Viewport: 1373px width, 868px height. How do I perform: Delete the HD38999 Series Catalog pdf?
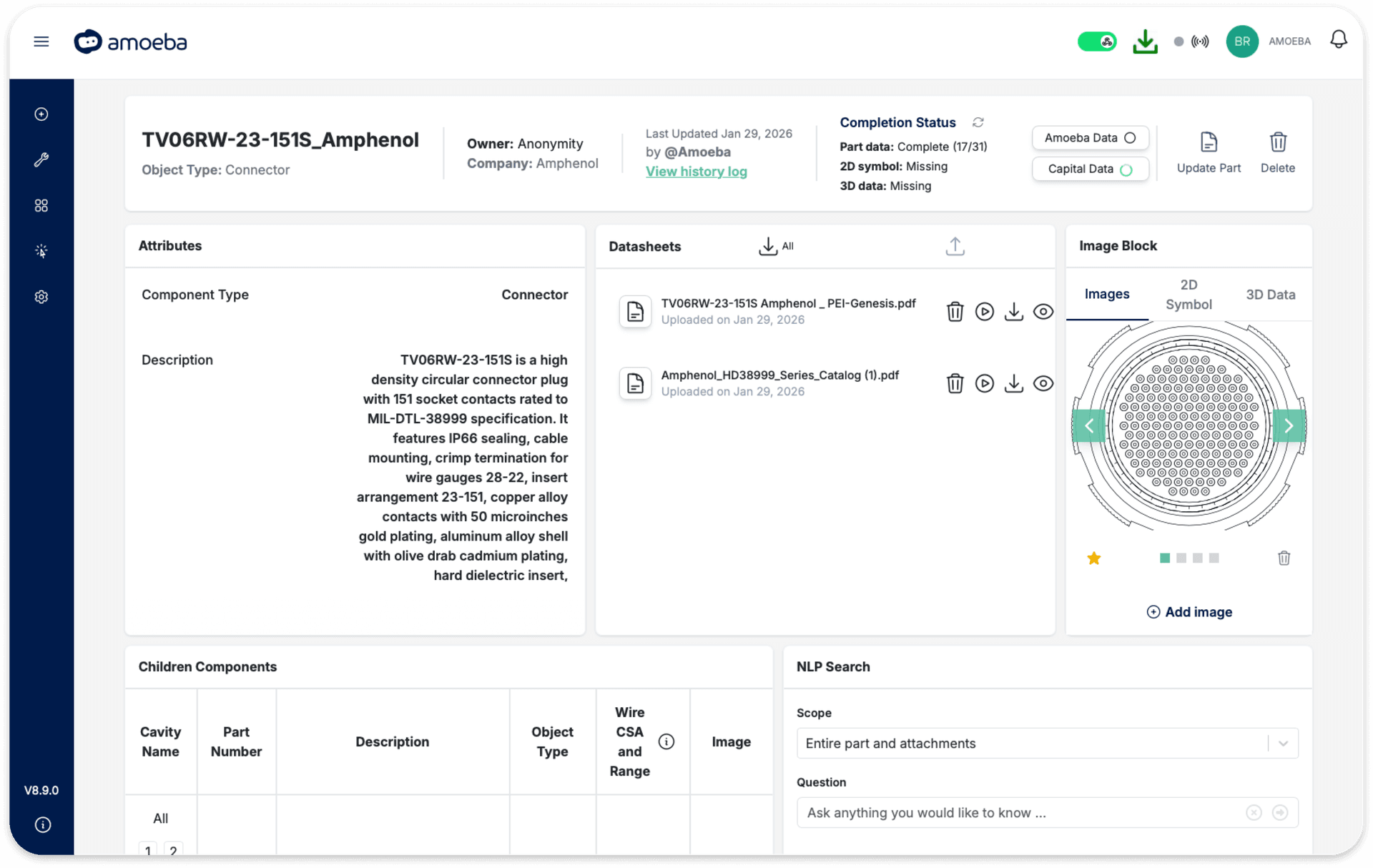[x=955, y=383]
